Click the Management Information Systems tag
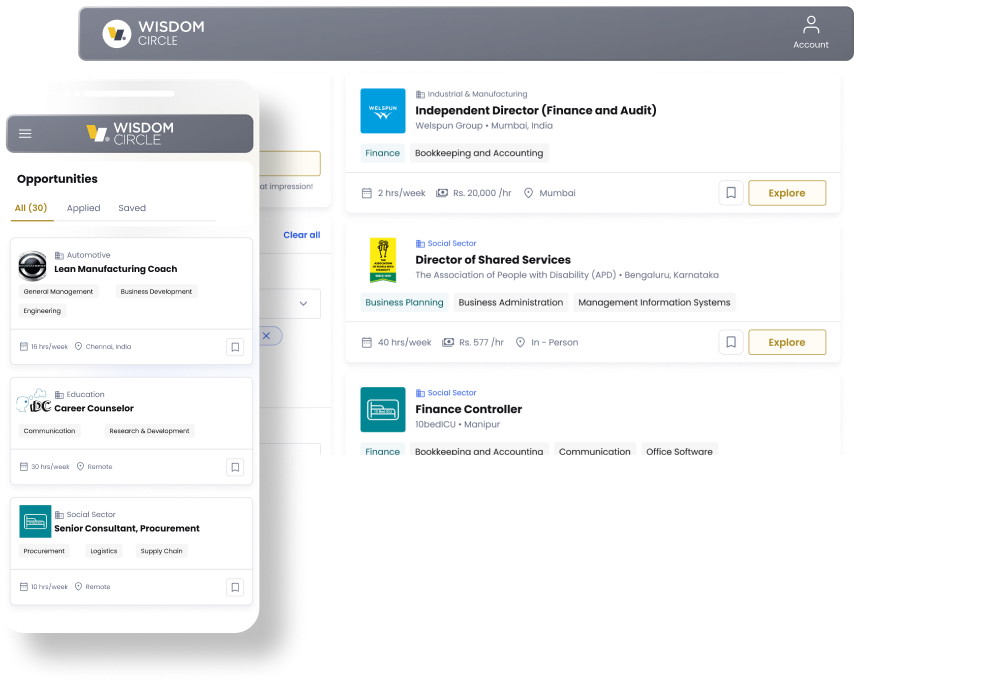The height and width of the screenshot is (684, 1000). pos(654,302)
